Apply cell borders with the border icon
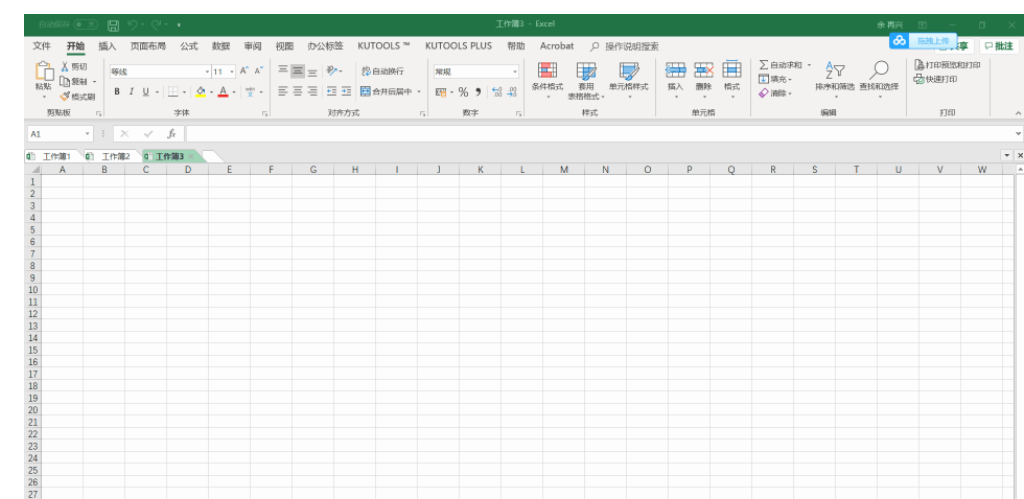 pos(173,92)
